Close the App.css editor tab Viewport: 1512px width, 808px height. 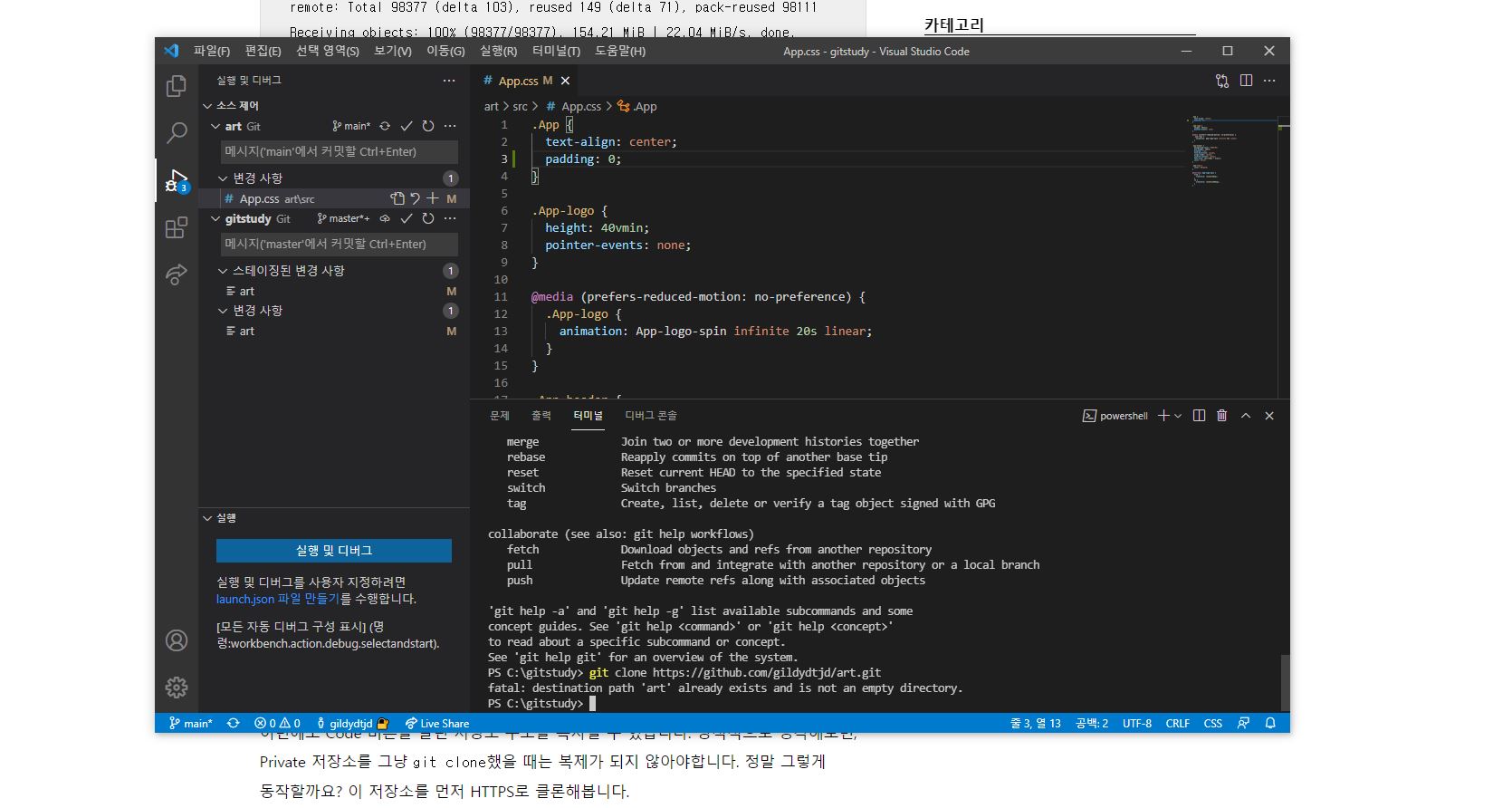click(565, 81)
